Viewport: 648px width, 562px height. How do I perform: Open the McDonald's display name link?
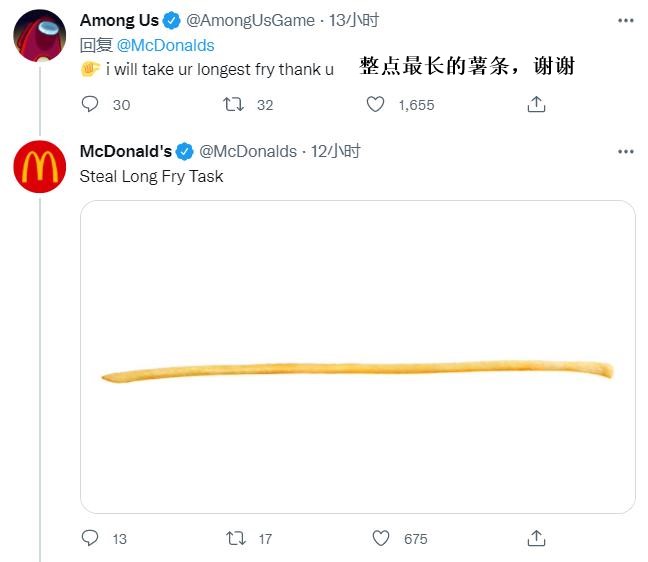click(125, 151)
